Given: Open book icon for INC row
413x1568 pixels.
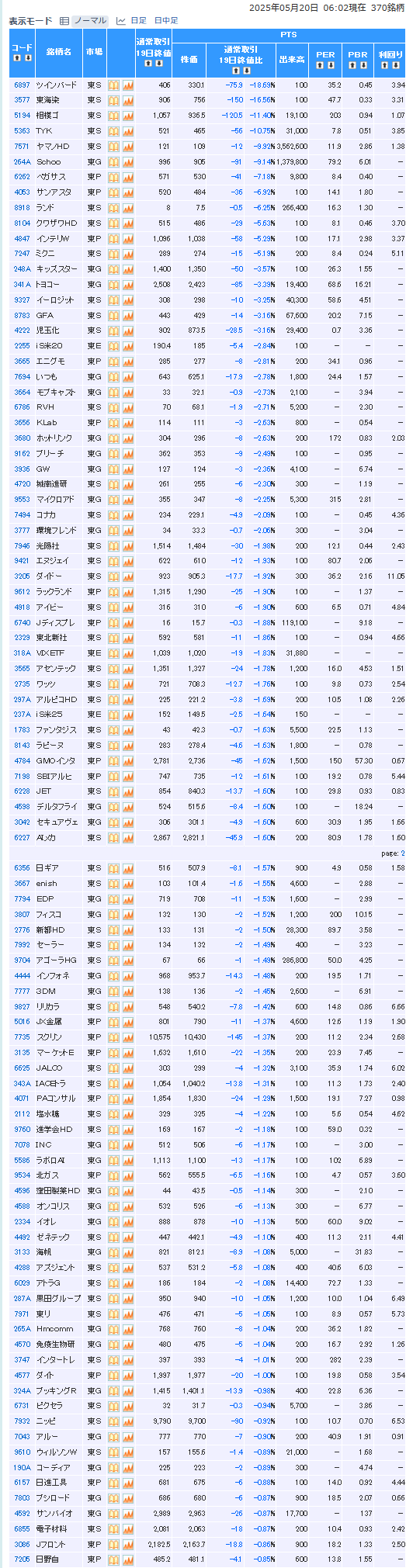Looking at the screenshot, I should click(x=113, y=1144).
